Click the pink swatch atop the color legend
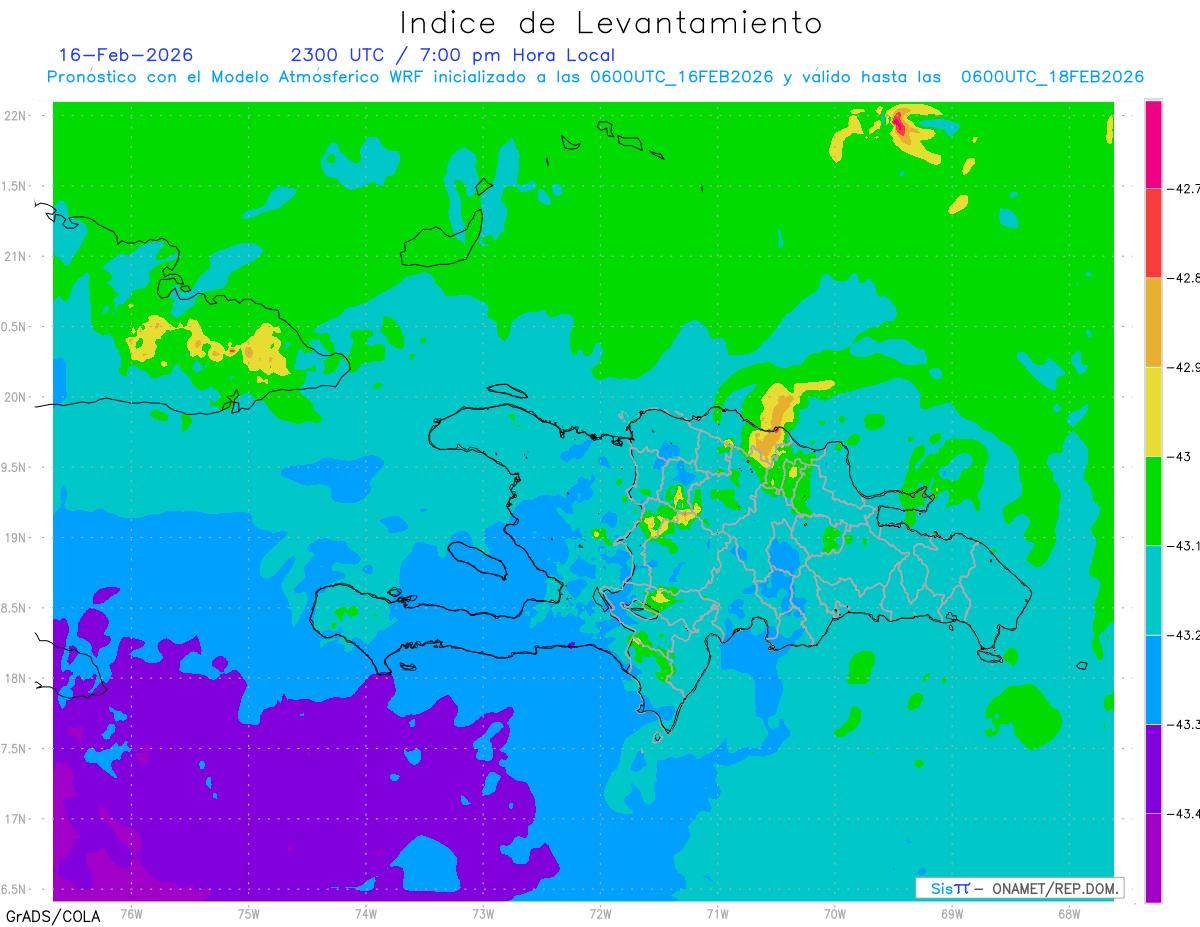This screenshot has height=927, width=1200. tap(1153, 144)
